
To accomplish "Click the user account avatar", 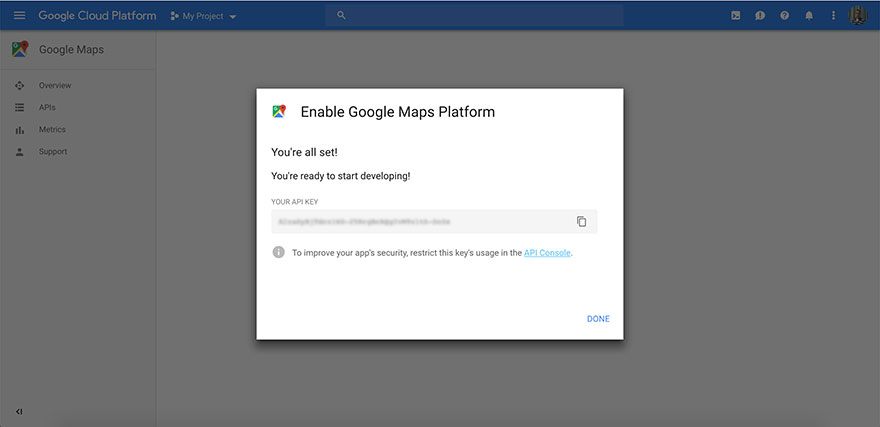I will click(x=858, y=15).
